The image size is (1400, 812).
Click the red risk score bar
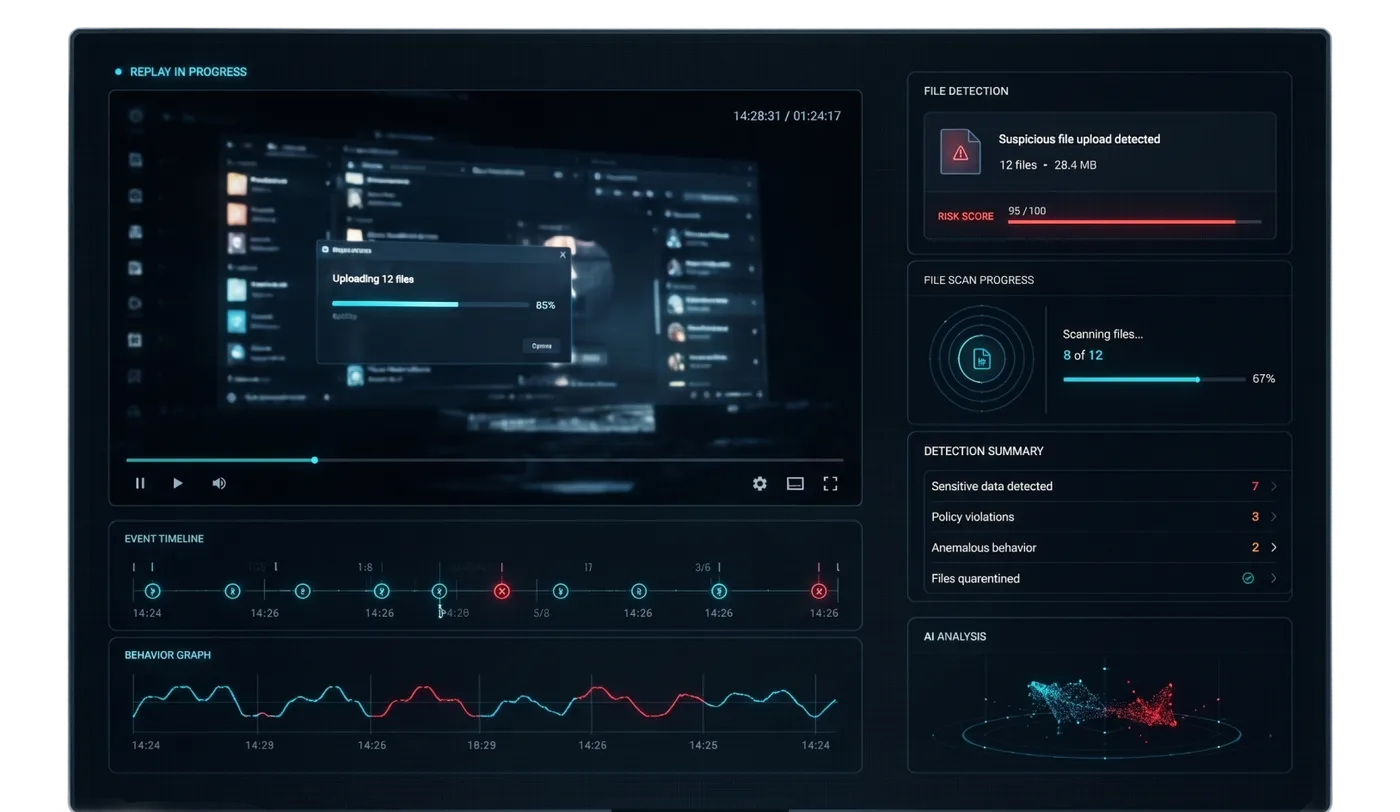coord(1134,222)
